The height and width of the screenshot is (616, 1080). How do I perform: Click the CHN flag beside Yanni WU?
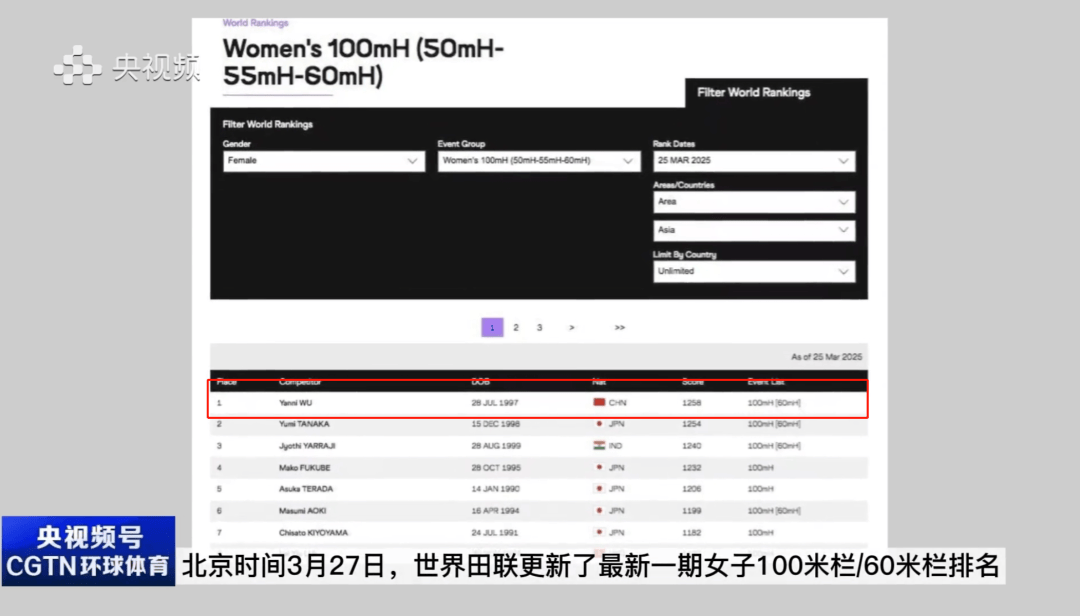click(x=600, y=404)
